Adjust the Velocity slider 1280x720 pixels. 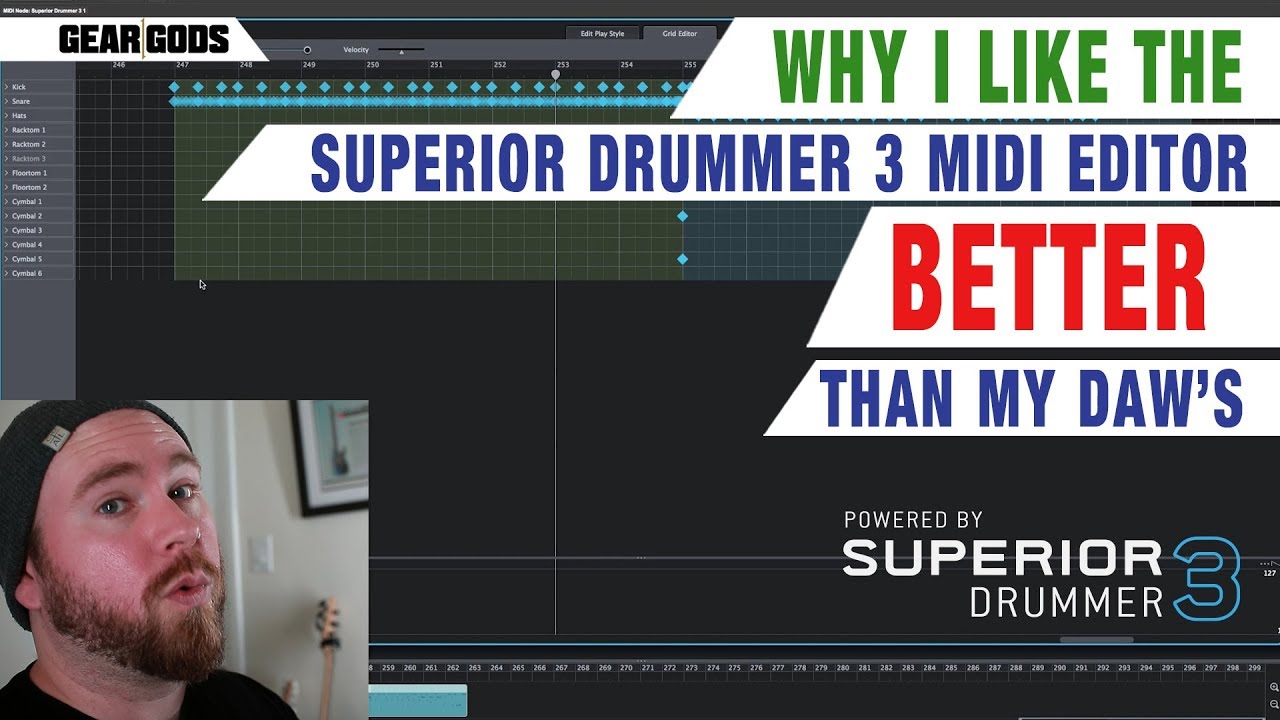pos(401,50)
